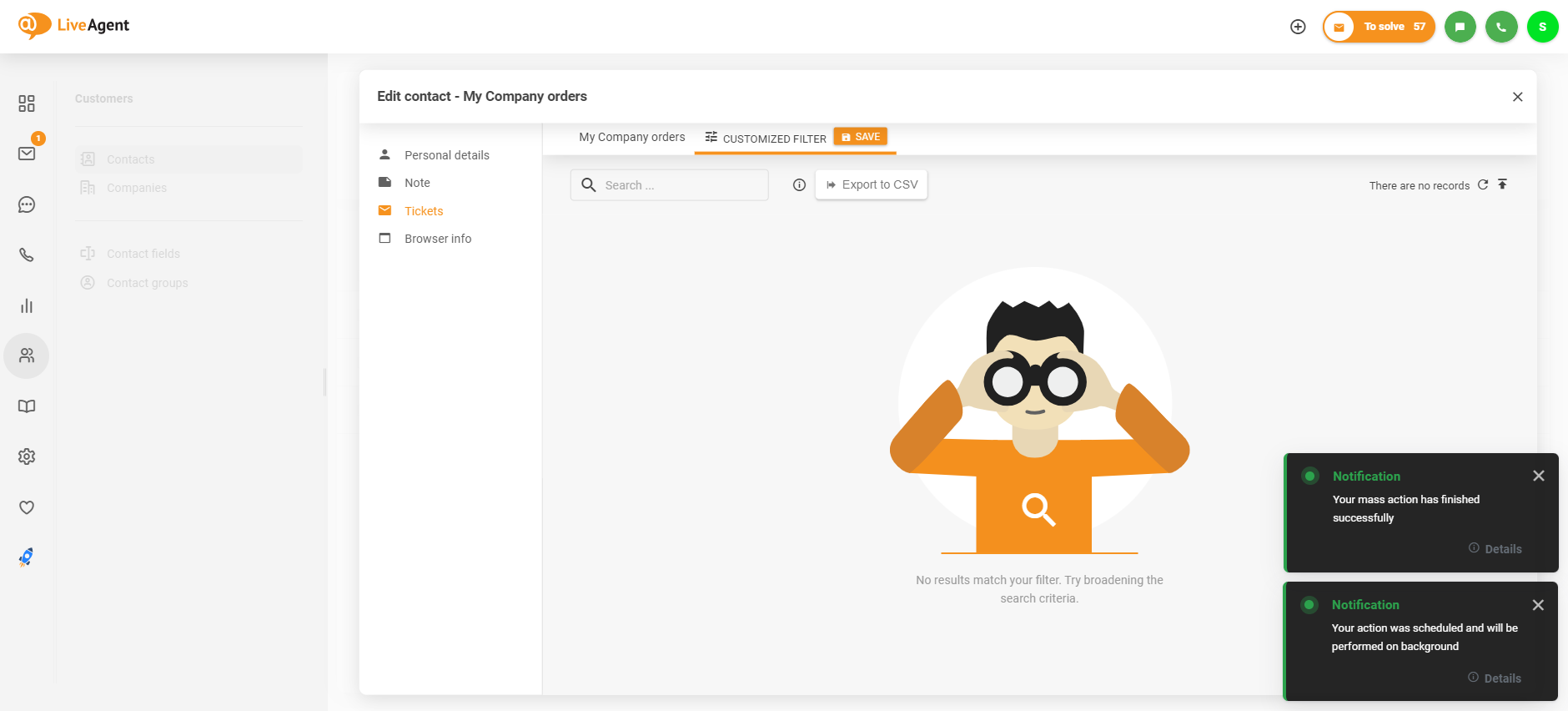
Task: Open the Tickets inbox icon in sidebar
Action: click(27, 154)
